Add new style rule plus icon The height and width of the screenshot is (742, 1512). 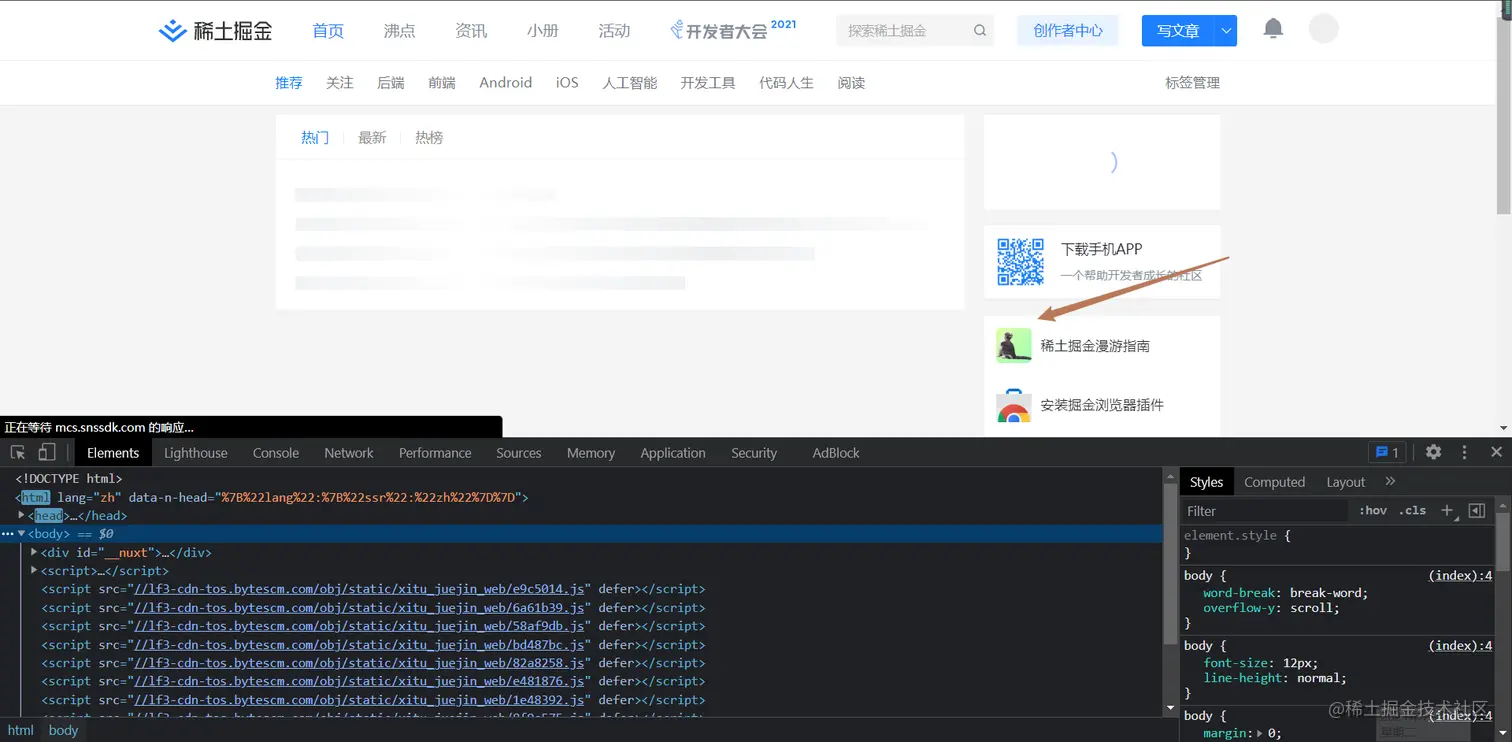pos(1446,510)
